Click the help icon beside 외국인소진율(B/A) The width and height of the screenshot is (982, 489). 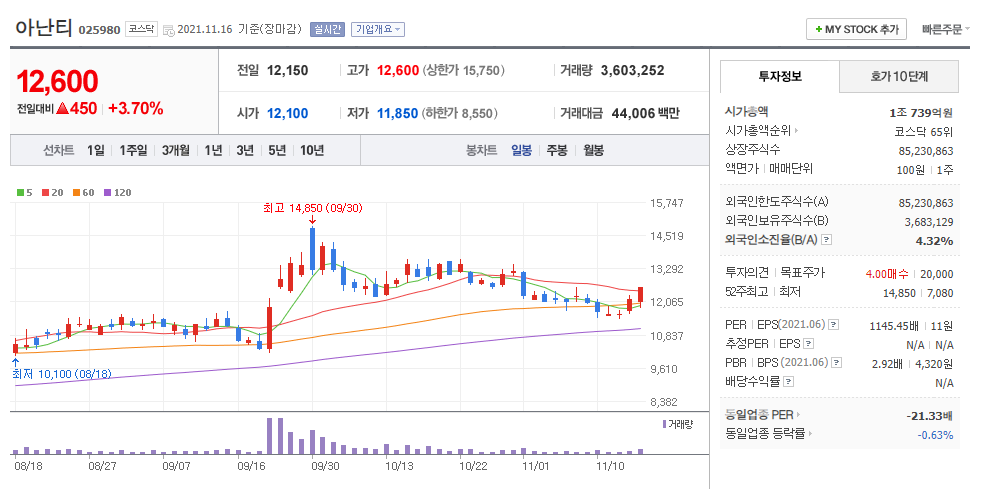tap(826, 240)
